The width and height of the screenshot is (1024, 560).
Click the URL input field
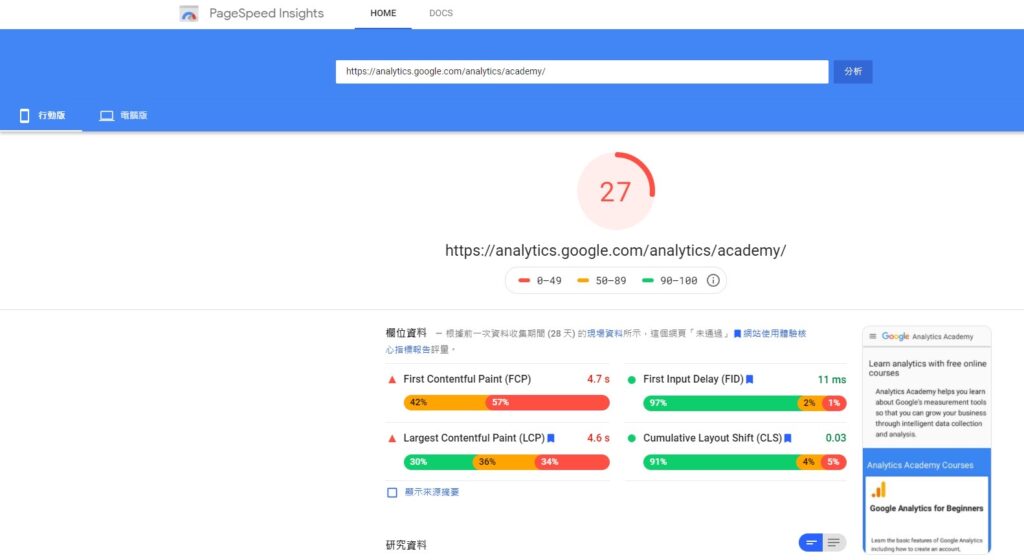[581, 72]
